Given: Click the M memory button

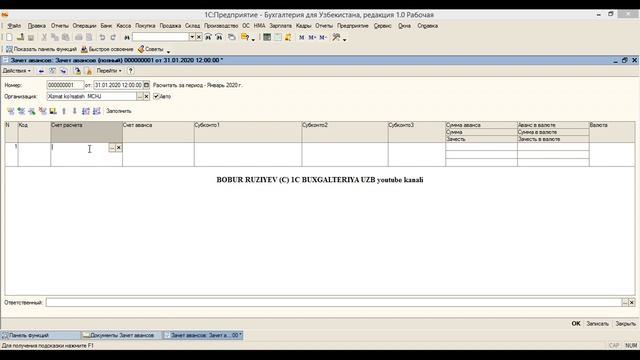Looking at the screenshot, I should tap(302, 37).
